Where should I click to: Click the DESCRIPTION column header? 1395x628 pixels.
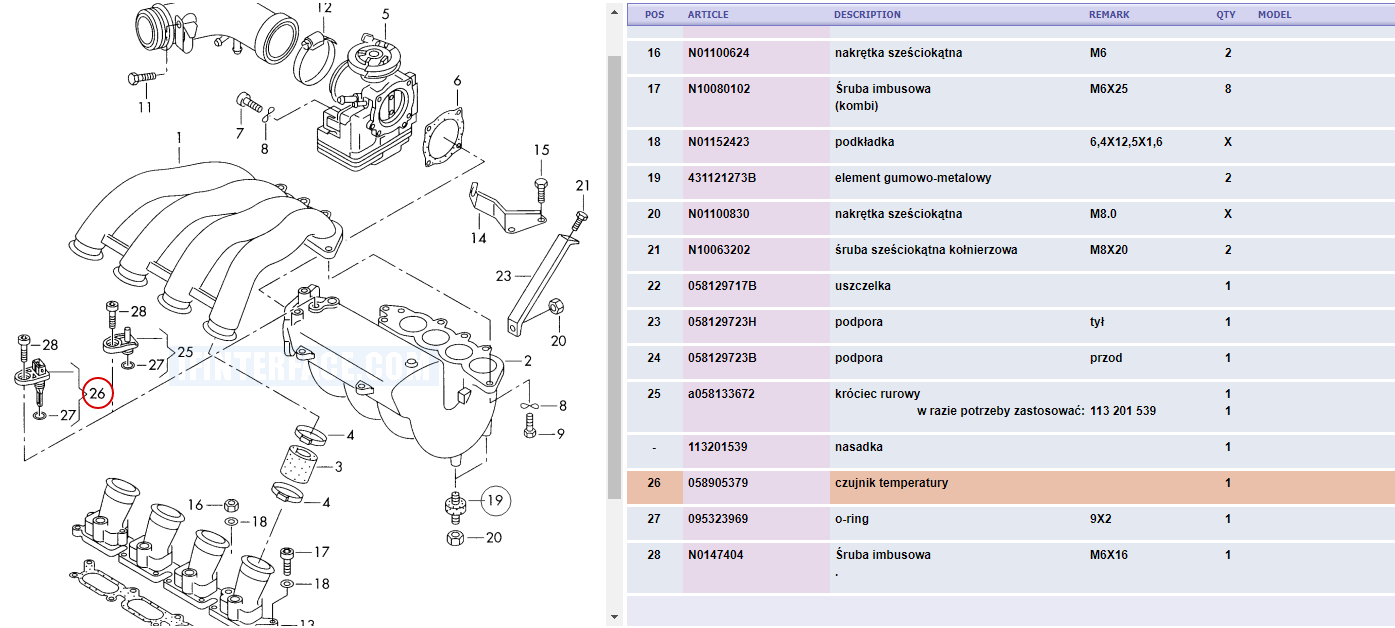[x=867, y=15]
